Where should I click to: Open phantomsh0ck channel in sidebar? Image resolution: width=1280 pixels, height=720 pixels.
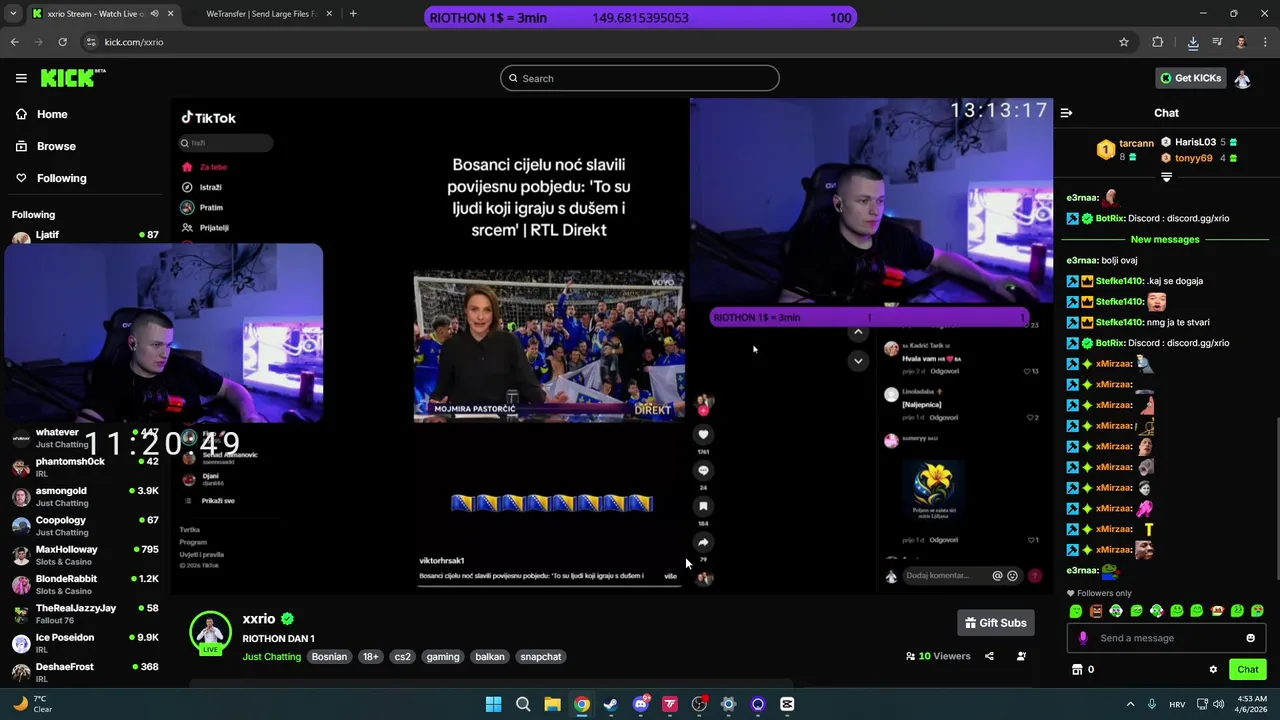click(85, 467)
